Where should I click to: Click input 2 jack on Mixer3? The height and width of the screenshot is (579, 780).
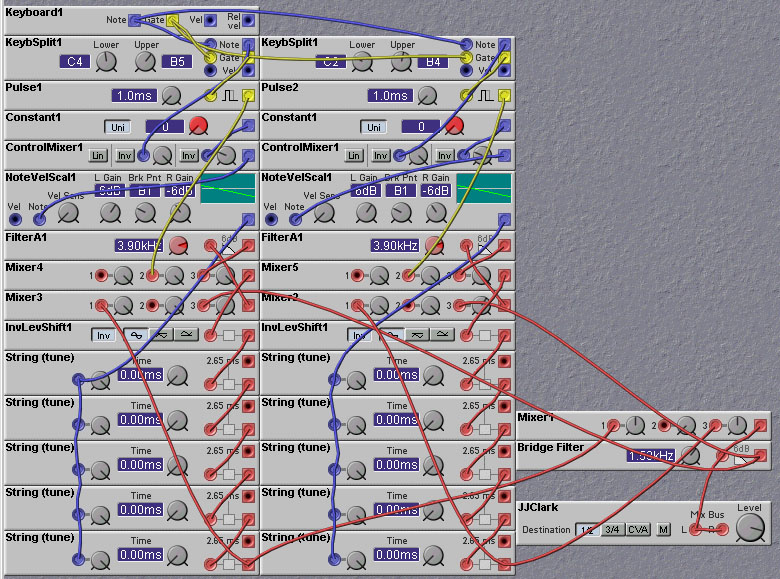pyautogui.click(x=152, y=305)
